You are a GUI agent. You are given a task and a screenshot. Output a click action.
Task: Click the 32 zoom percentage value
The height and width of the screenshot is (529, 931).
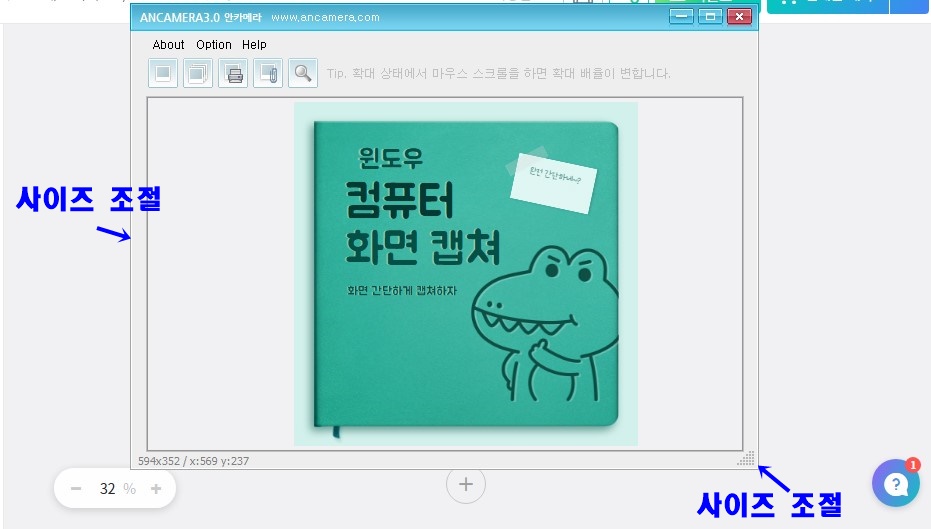[107, 489]
